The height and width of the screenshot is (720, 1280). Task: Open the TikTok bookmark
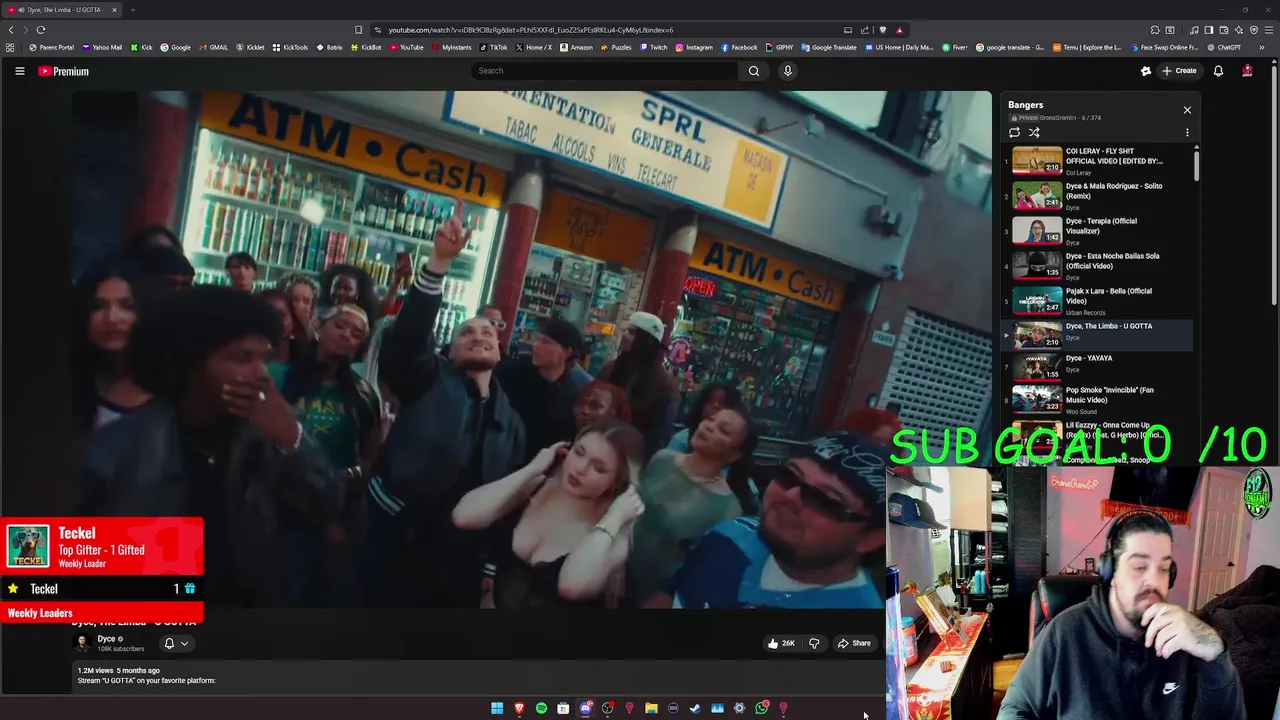pos(493,47)
